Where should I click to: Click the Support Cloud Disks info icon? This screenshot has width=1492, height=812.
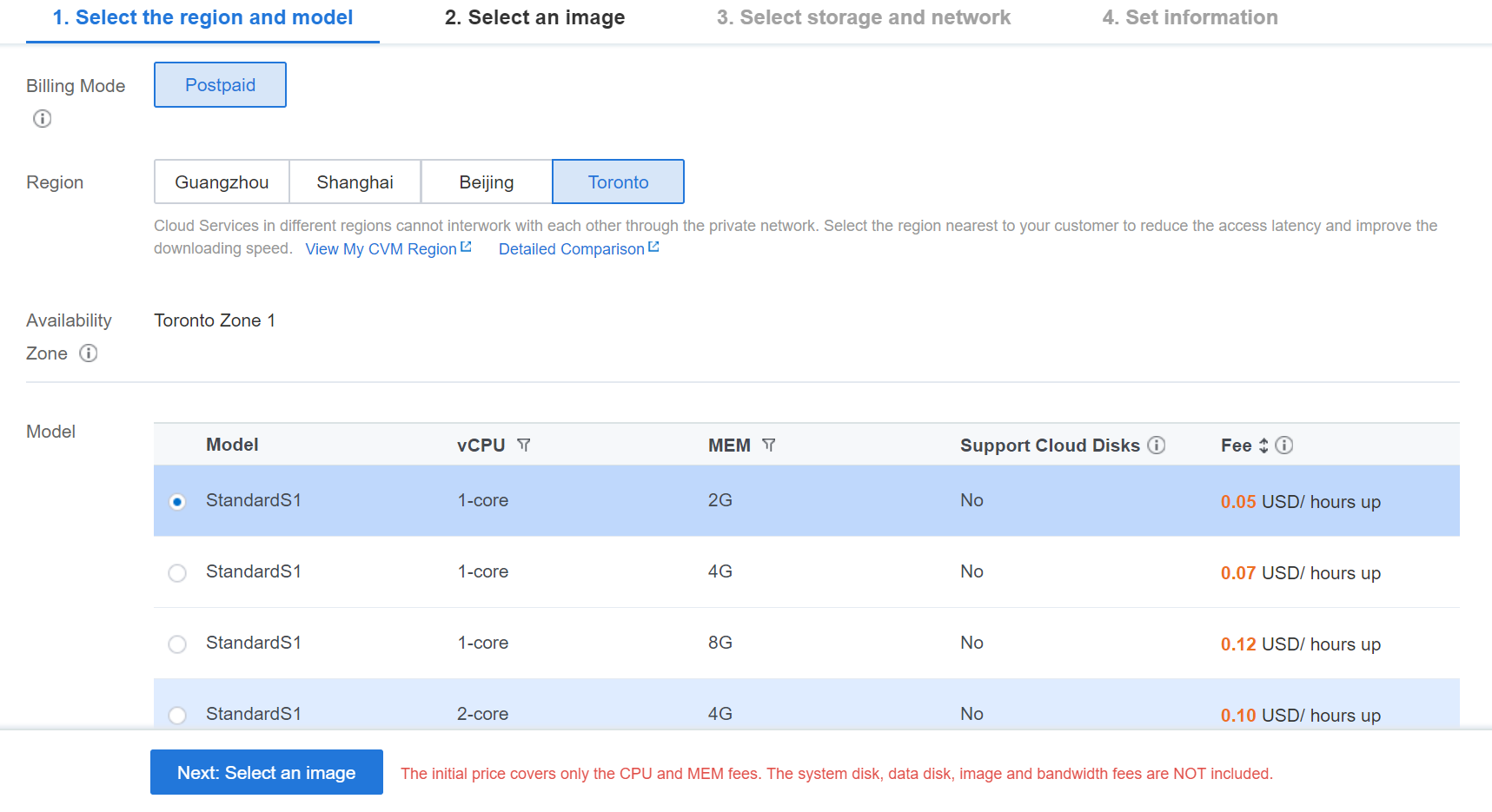coord(1157,445)
